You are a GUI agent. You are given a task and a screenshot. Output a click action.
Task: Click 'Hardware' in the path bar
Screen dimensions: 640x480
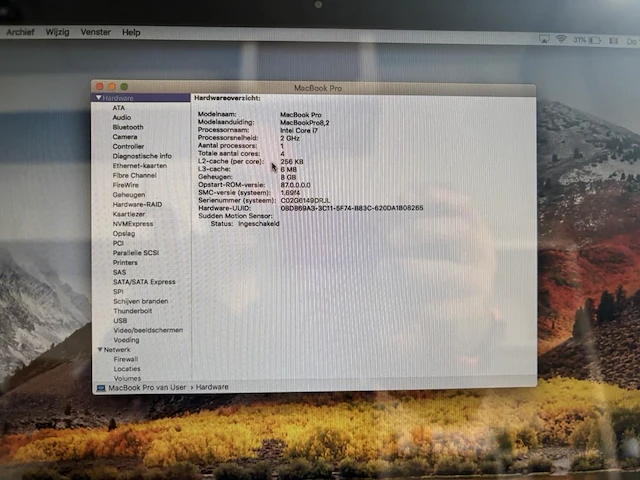[212, 387]
